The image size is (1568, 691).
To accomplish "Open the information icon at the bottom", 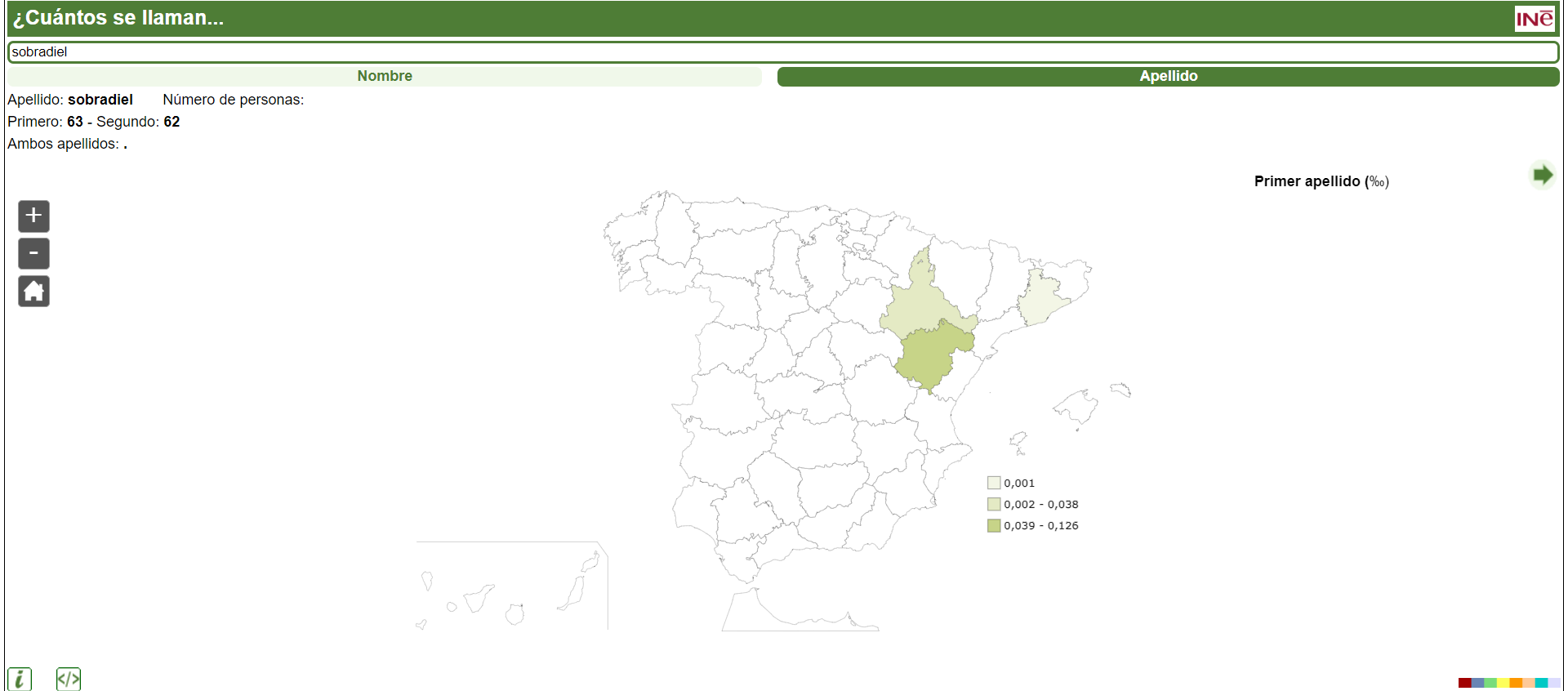I will tap(20, 679).
